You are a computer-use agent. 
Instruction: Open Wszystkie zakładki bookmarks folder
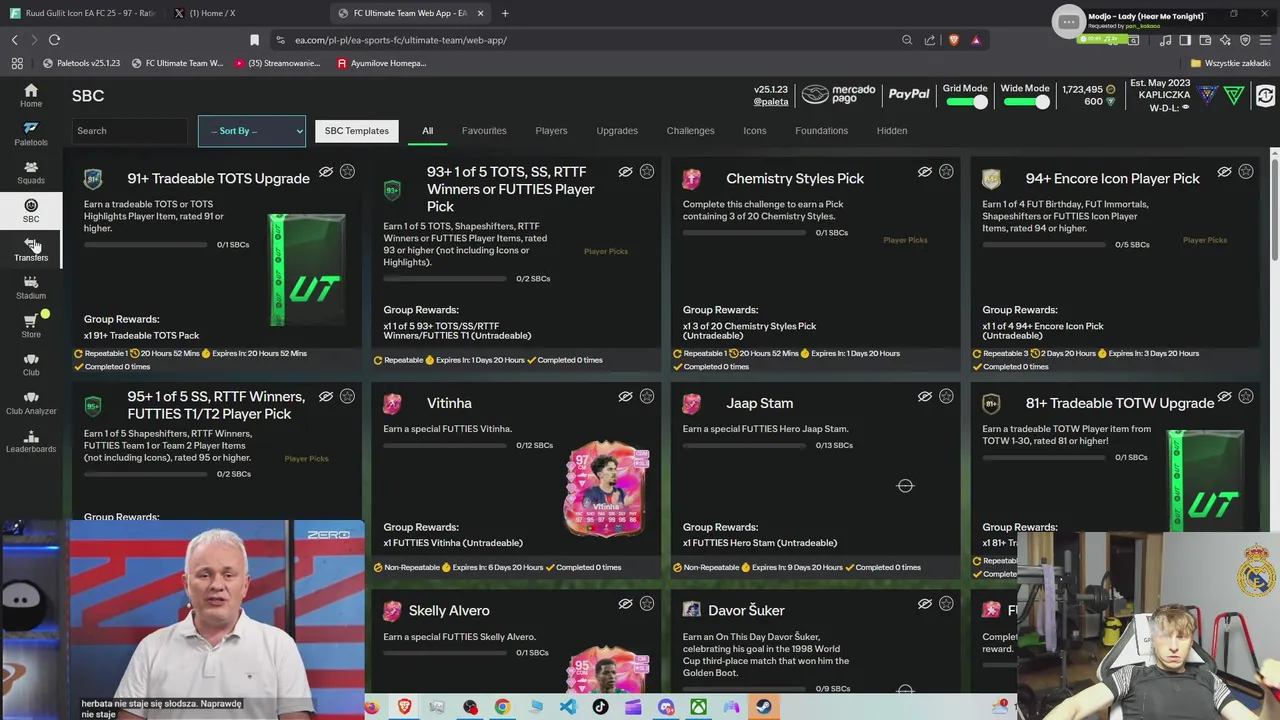[x=1229, y=63]
